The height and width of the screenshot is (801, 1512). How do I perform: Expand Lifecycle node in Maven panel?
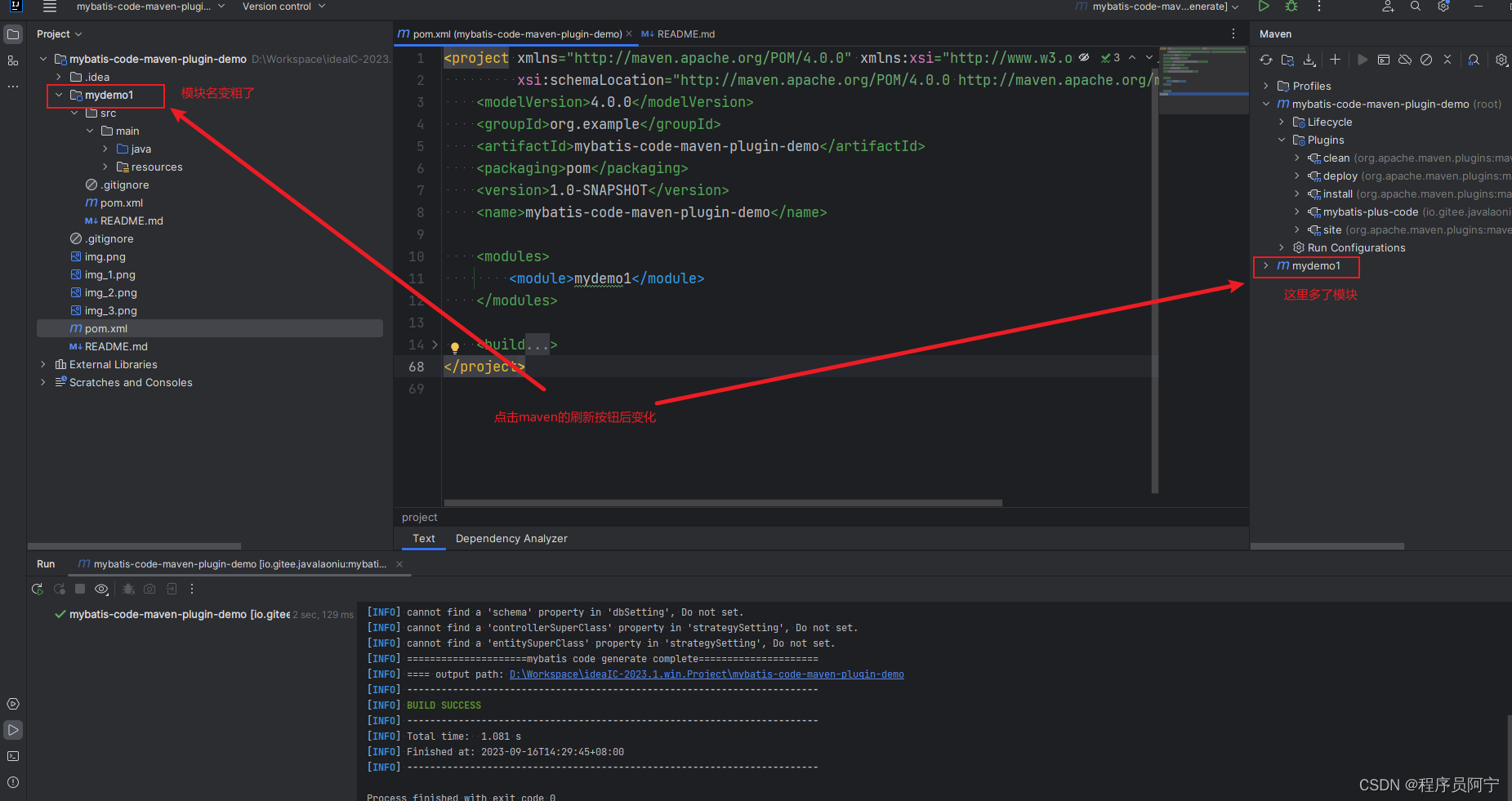1282,122
